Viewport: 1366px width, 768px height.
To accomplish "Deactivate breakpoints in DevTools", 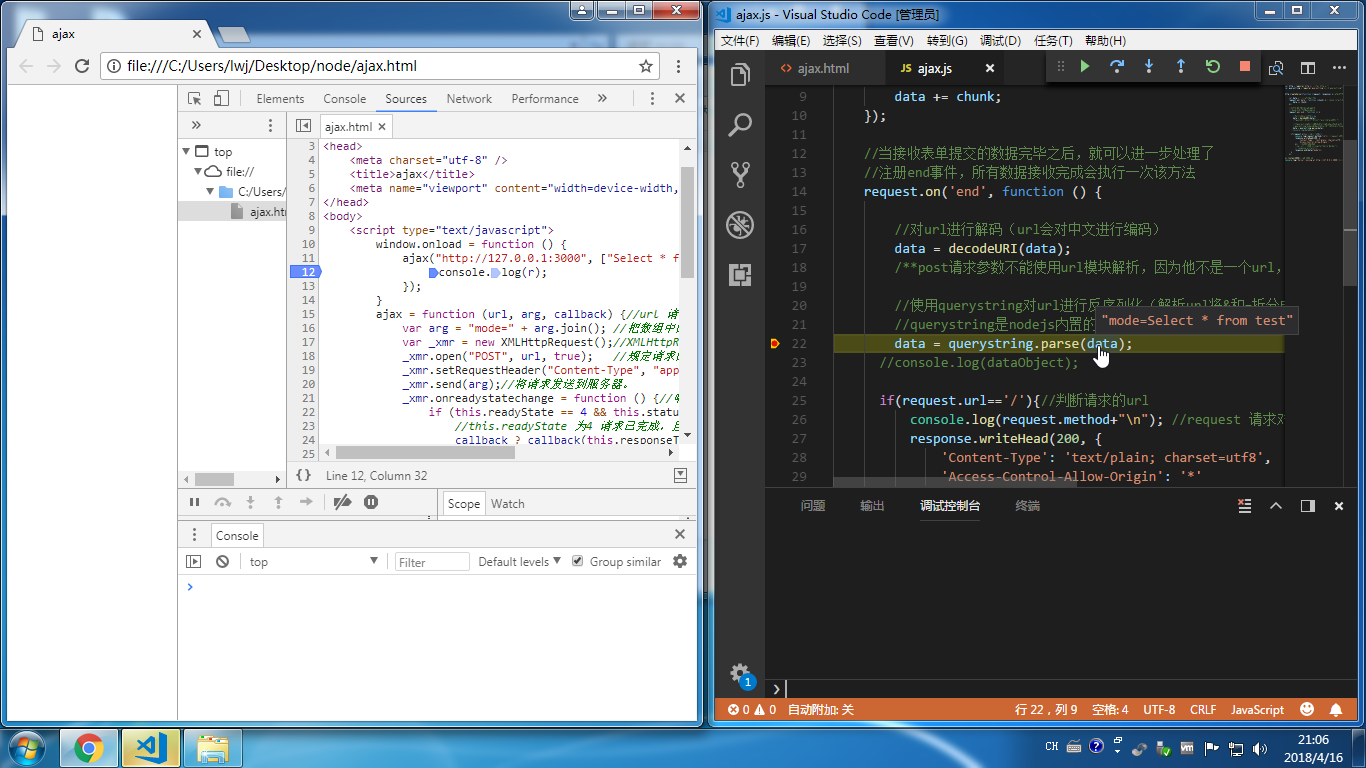I will 342,502.
